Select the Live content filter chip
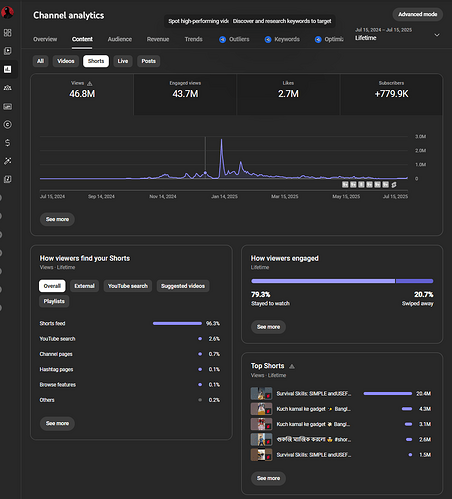The height and width of the screenshot is (499, 452). pos(123,61)
